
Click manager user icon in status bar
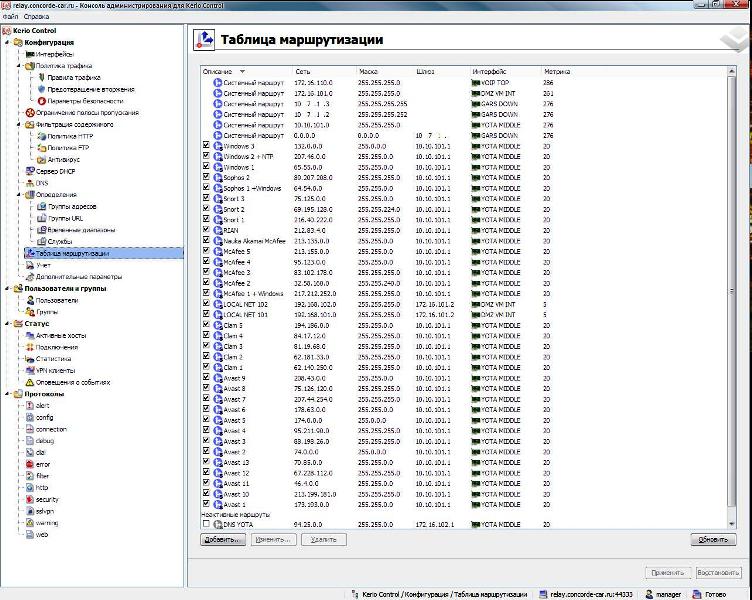coord(649,594)
